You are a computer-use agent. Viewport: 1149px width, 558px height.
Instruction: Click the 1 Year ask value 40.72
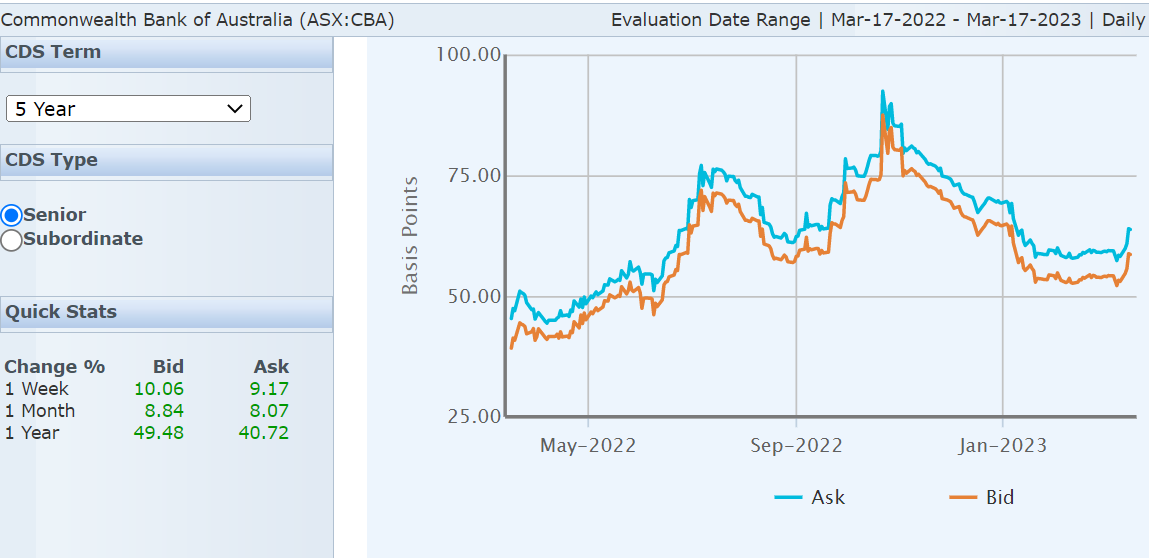click(264, 433)
